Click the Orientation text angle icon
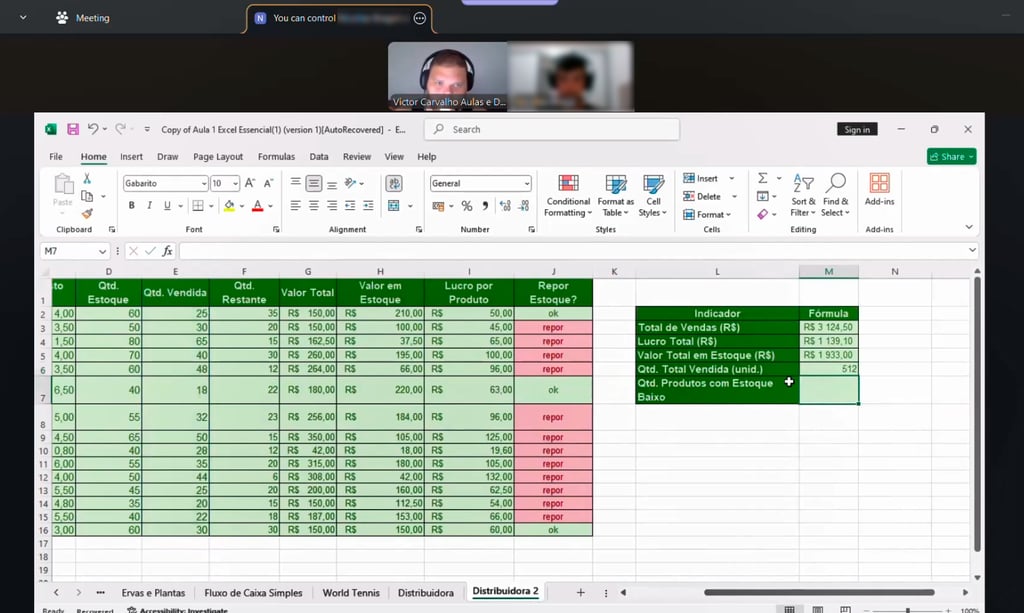This screenshot has width=1024, height=613. click(x=351, y=183)
